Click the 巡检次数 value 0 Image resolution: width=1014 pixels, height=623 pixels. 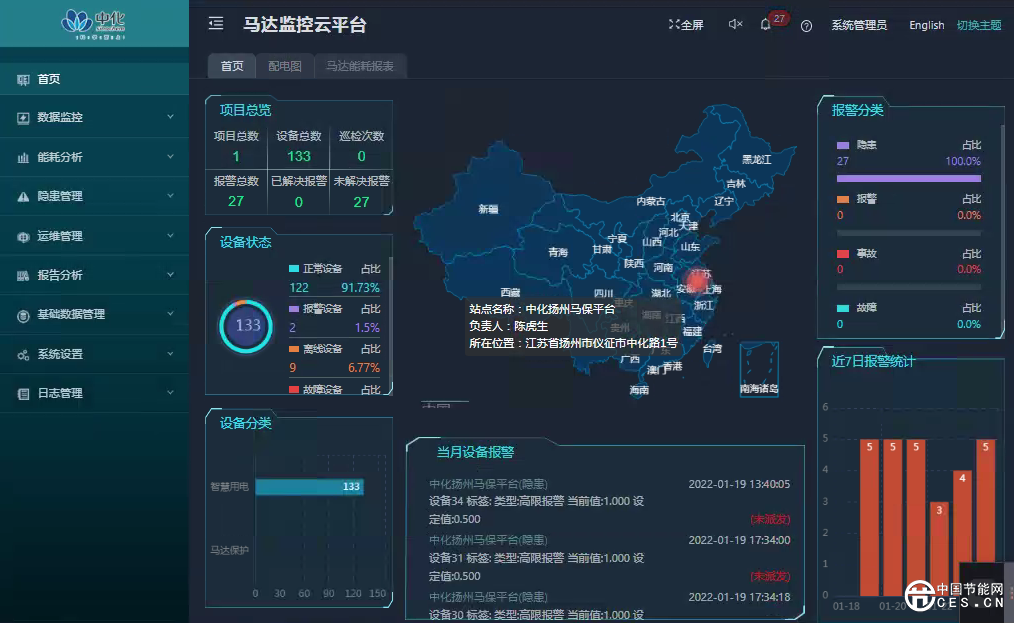361,157
